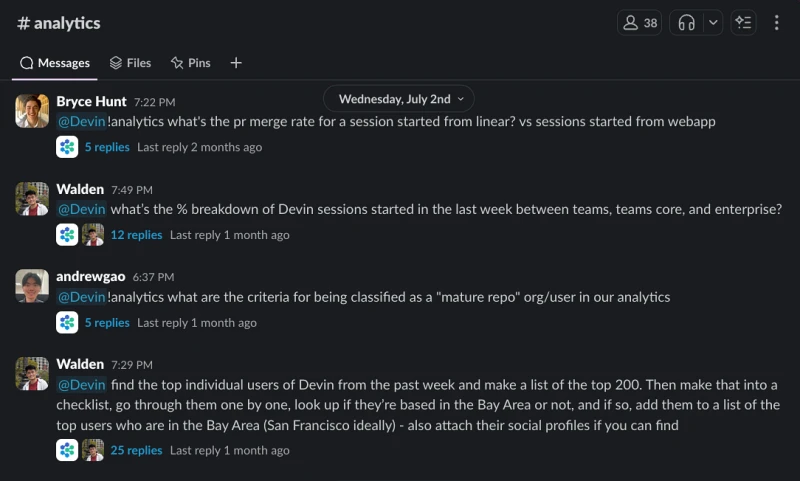Open the Wednesday, July 2nd date dropdown
Viewport: 800px width, 481px height.
pyautogui.click(x=398, y=99)
